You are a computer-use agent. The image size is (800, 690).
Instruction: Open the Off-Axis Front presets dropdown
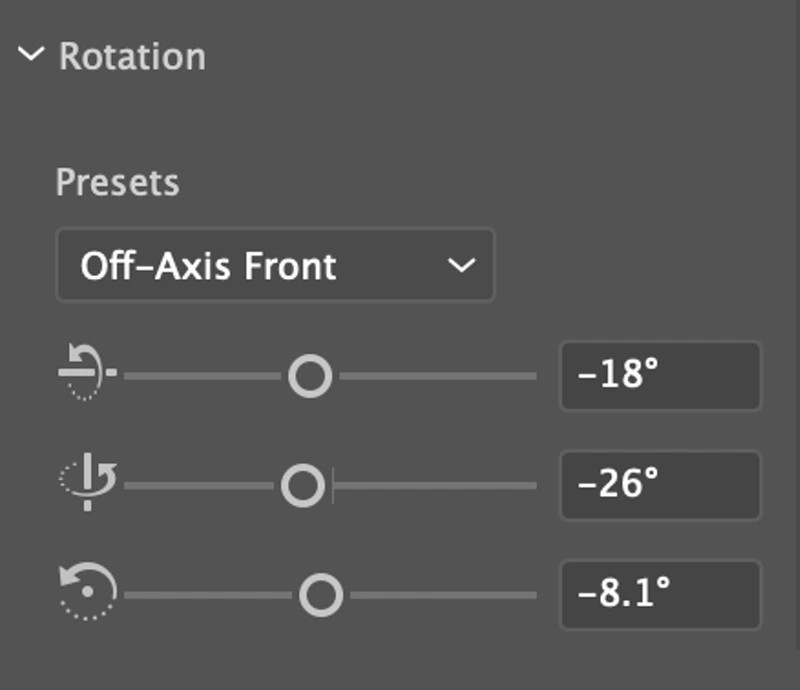pos(275,266)
